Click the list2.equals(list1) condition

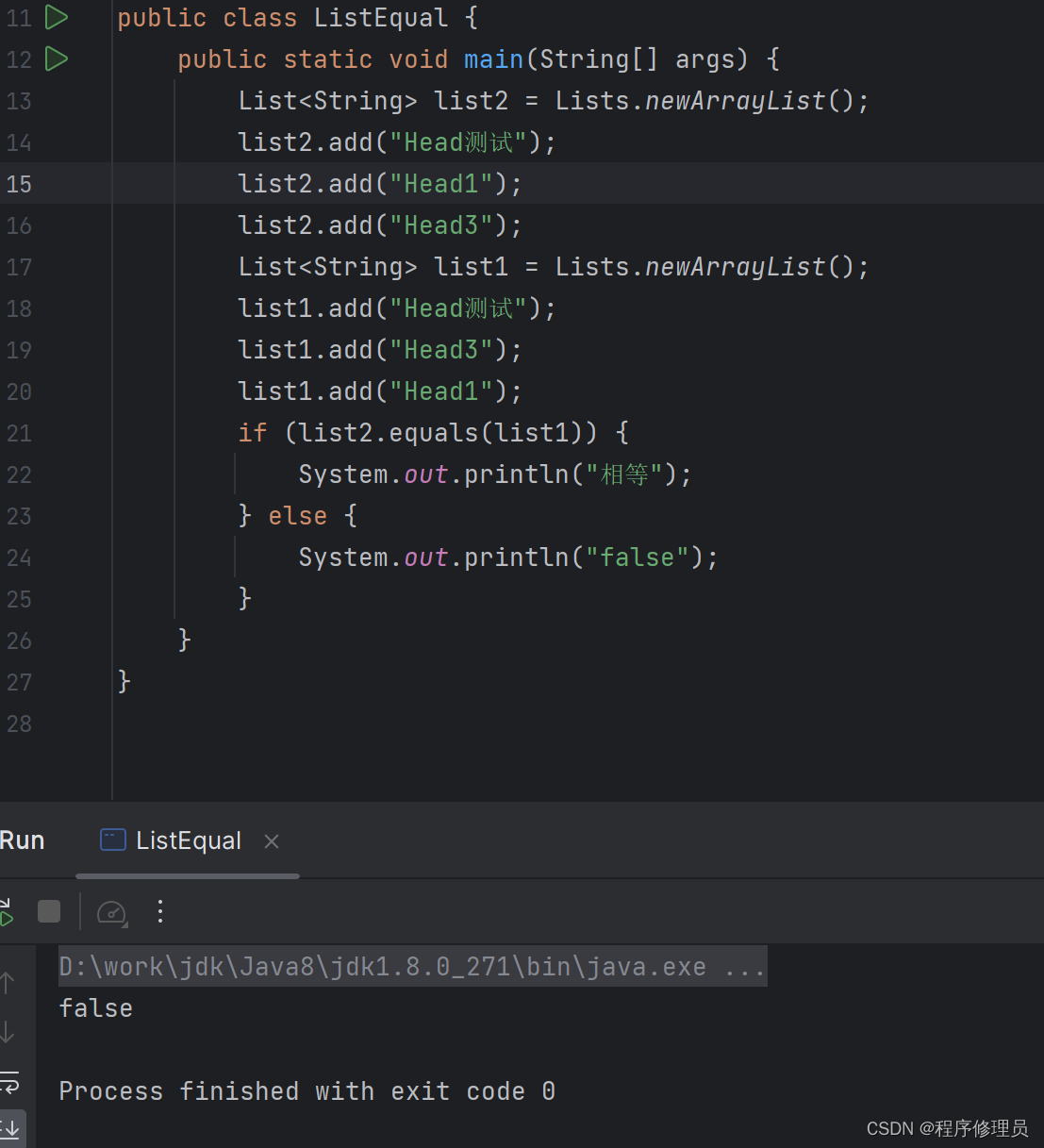(x=440, y=433)
